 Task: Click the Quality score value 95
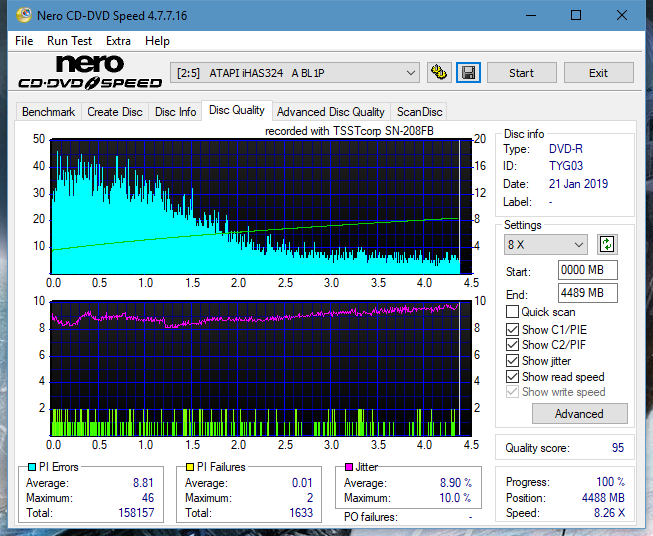click(618, 448)
